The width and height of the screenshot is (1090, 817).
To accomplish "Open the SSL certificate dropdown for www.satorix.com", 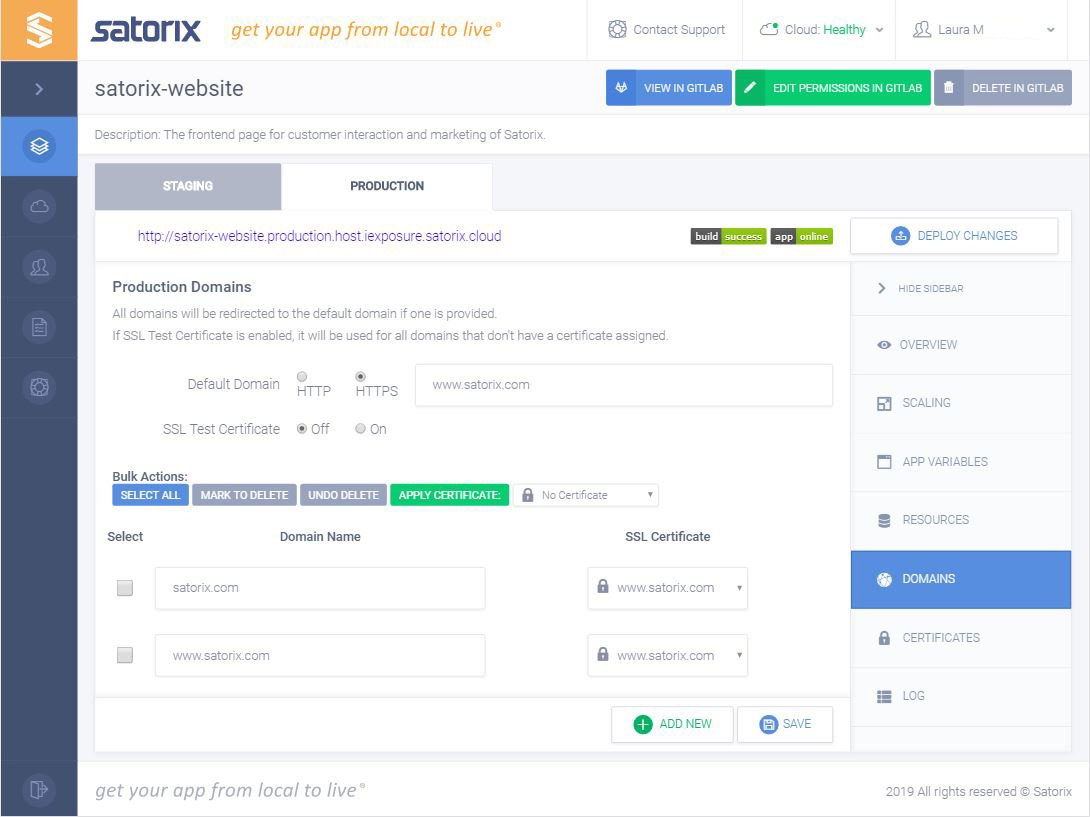I will pyautogui.click(x=667, y=655).
